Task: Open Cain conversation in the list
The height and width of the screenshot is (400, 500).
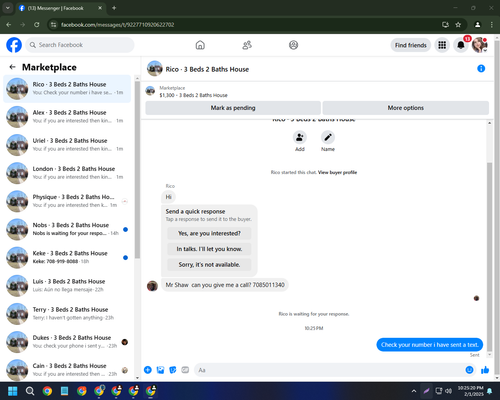Action: 67,369
